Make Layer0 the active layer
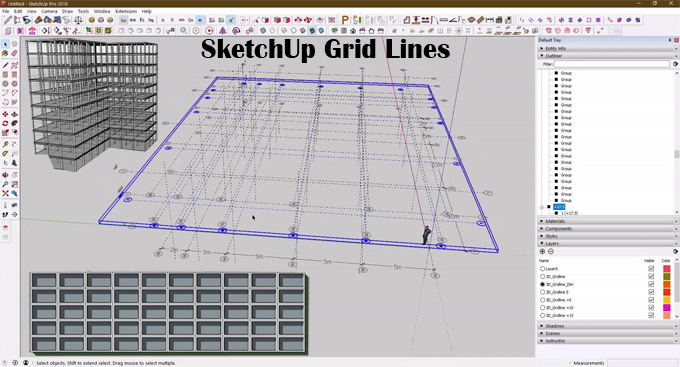The image size is (680, 367). [543, 269]
